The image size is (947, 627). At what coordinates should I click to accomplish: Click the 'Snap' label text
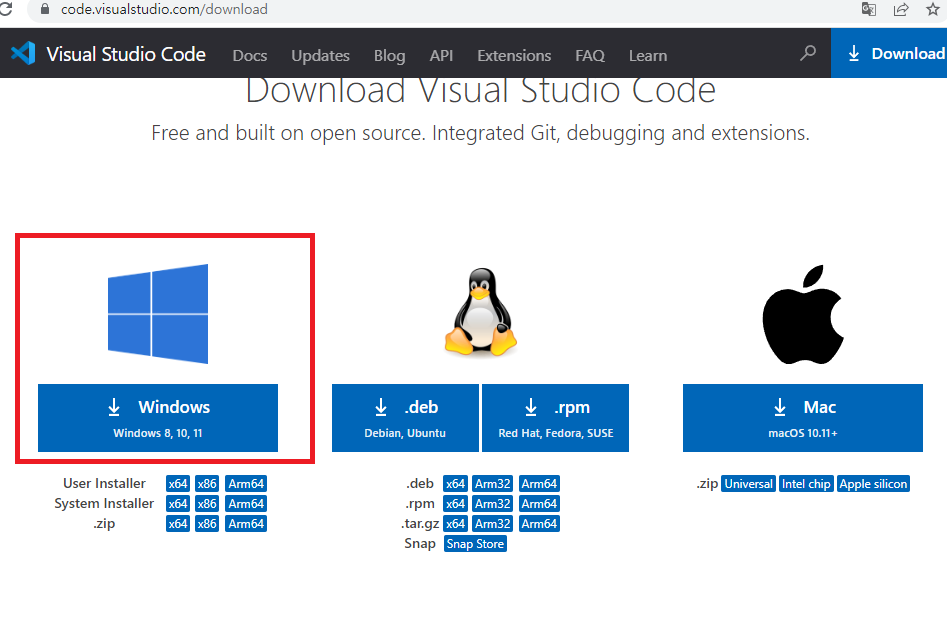[x=420, y=543]
